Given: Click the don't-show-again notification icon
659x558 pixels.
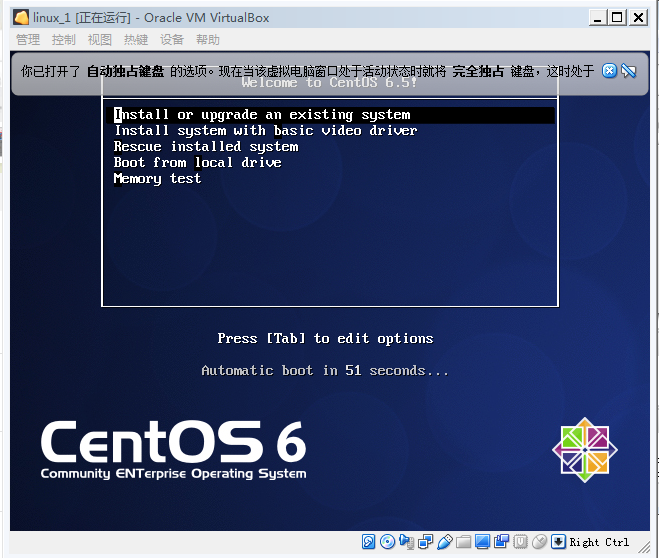Looking at the screenshot, I should click(x=629, y=71).
